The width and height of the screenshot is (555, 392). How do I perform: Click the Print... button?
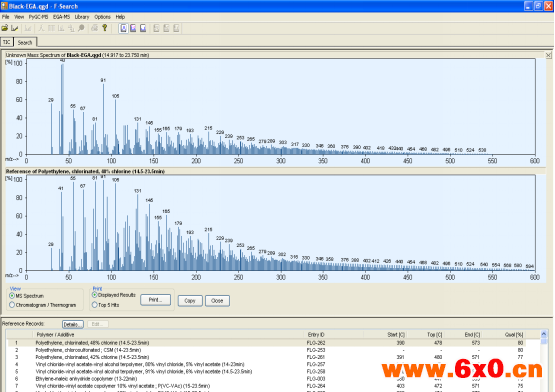click(x=155, y=300)
